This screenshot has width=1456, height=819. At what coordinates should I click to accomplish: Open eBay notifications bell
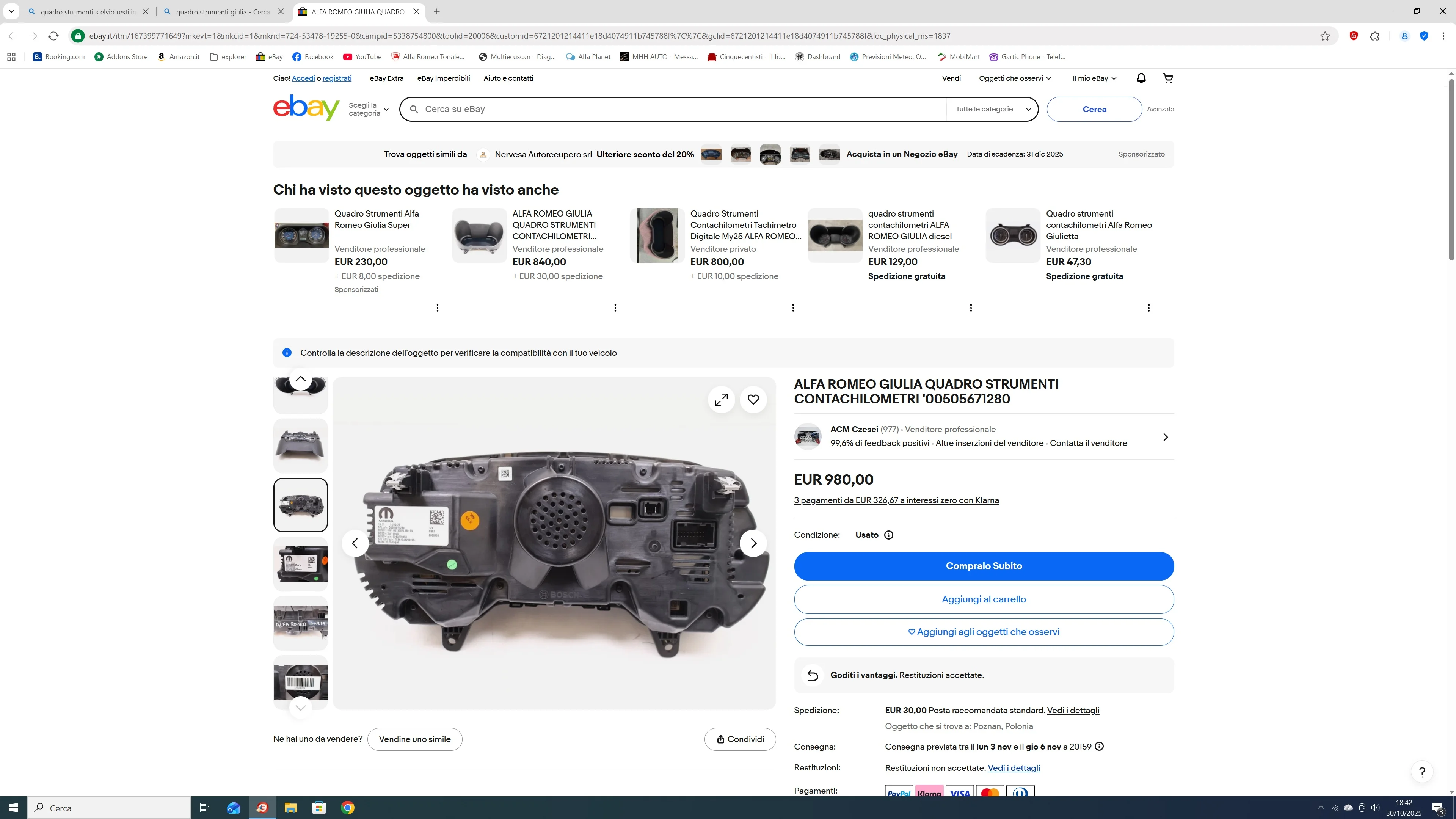(1141, 78)
